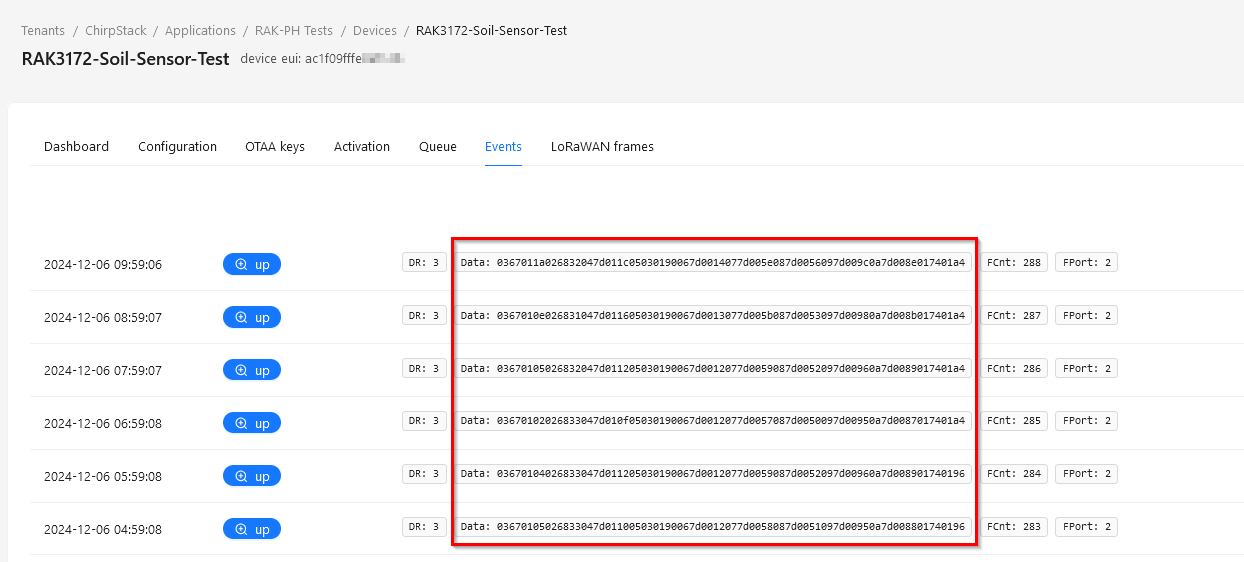The width and height of the screenshot is (1244, 562).
Task: Switch to the Dashboard tab
Action: point(76,147)
